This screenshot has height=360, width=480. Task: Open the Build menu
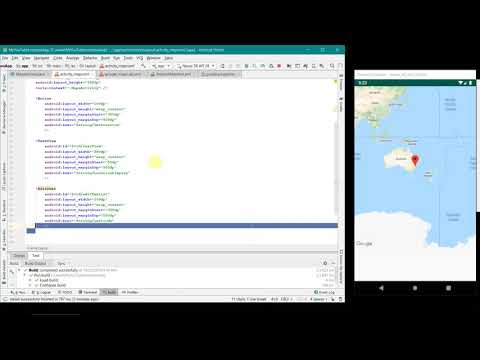[105, 58]
